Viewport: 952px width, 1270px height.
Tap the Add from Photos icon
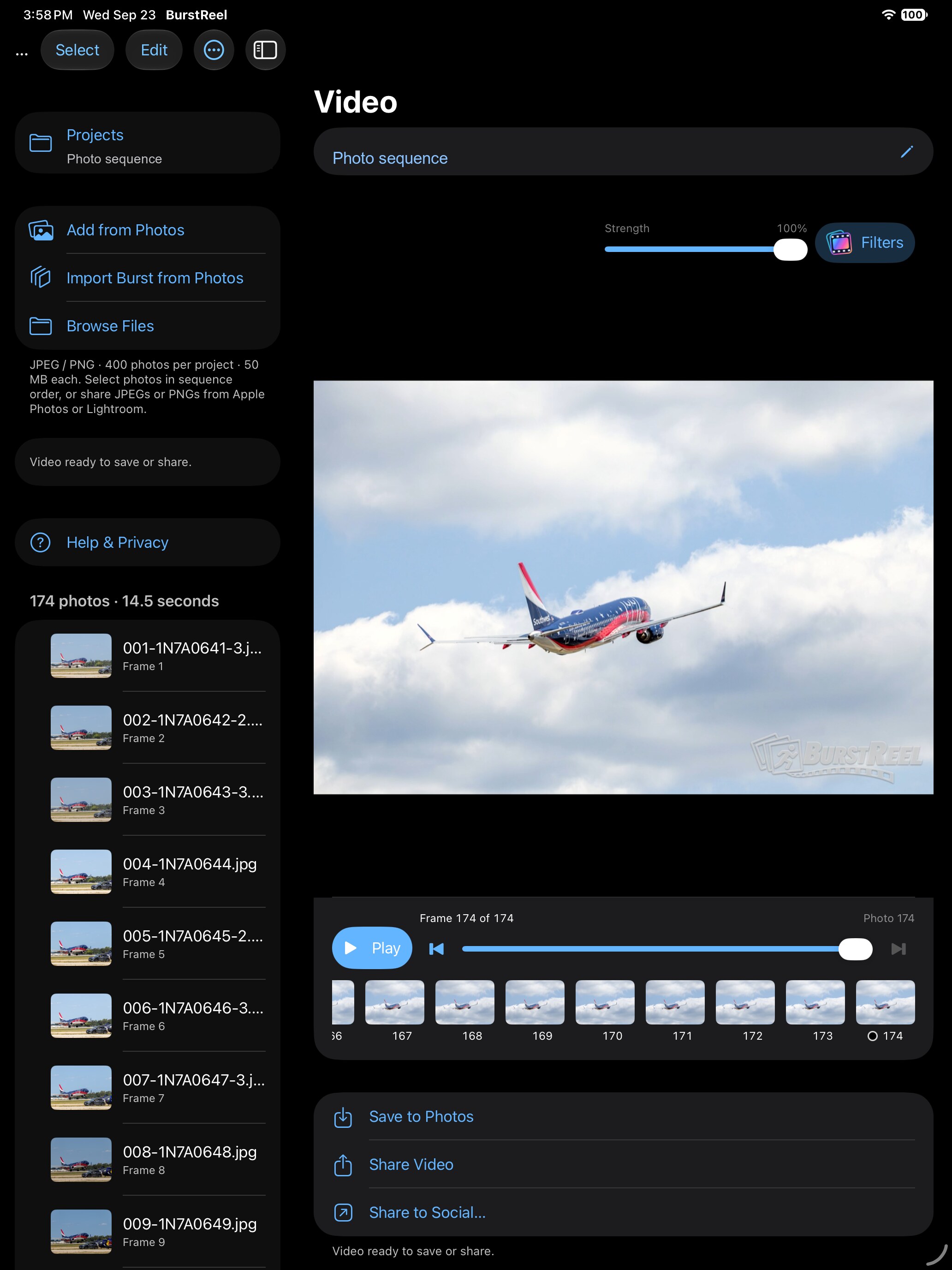(x=41, y=230)
